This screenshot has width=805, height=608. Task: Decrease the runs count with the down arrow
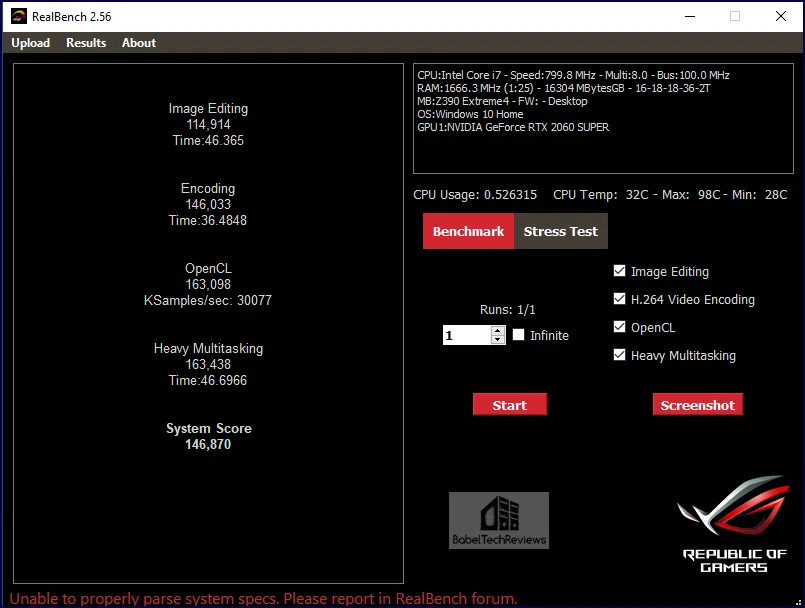coord(497,340)
